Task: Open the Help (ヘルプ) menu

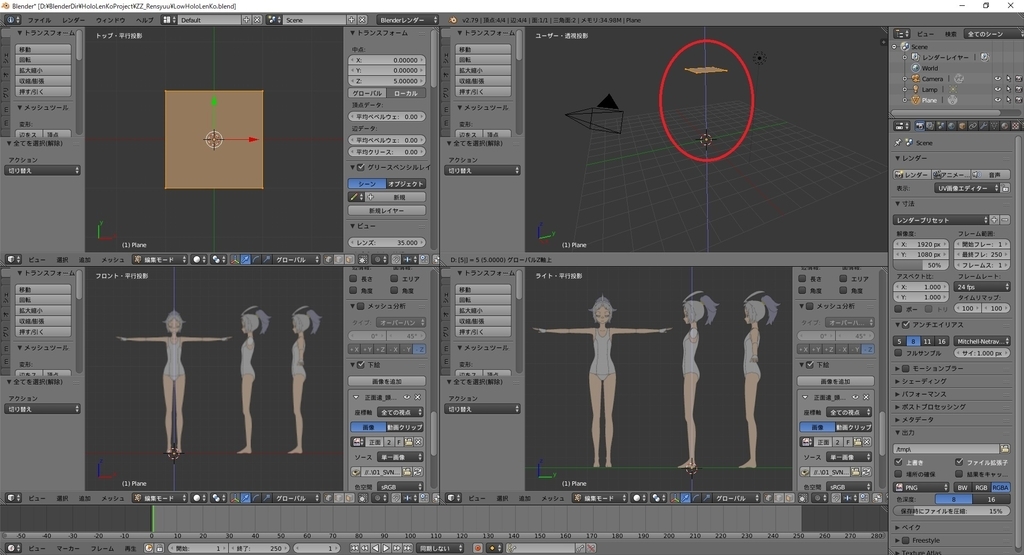Action: point(144,20)
